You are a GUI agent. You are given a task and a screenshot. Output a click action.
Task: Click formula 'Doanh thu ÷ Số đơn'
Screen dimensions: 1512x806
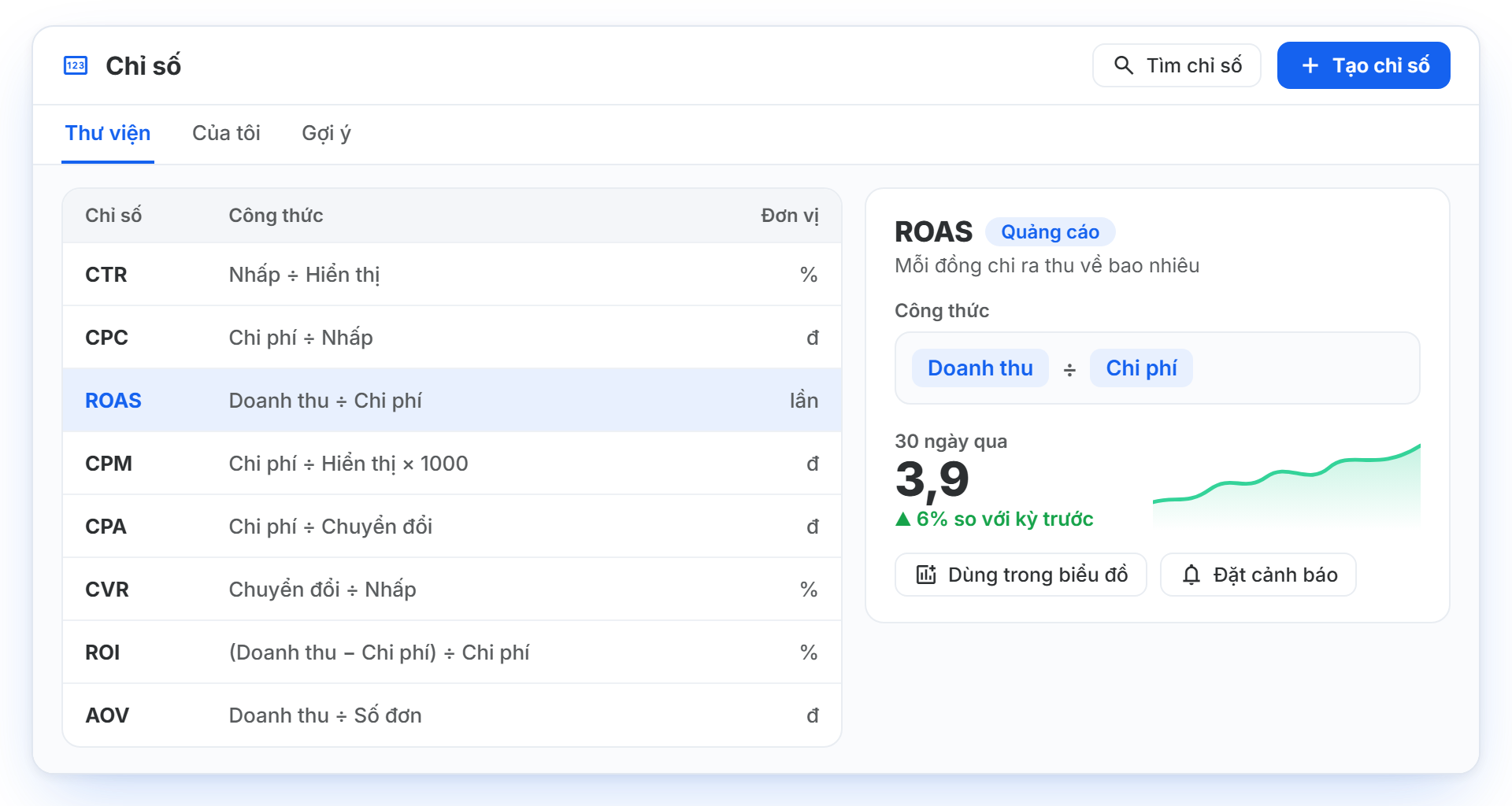pos(325,715)
